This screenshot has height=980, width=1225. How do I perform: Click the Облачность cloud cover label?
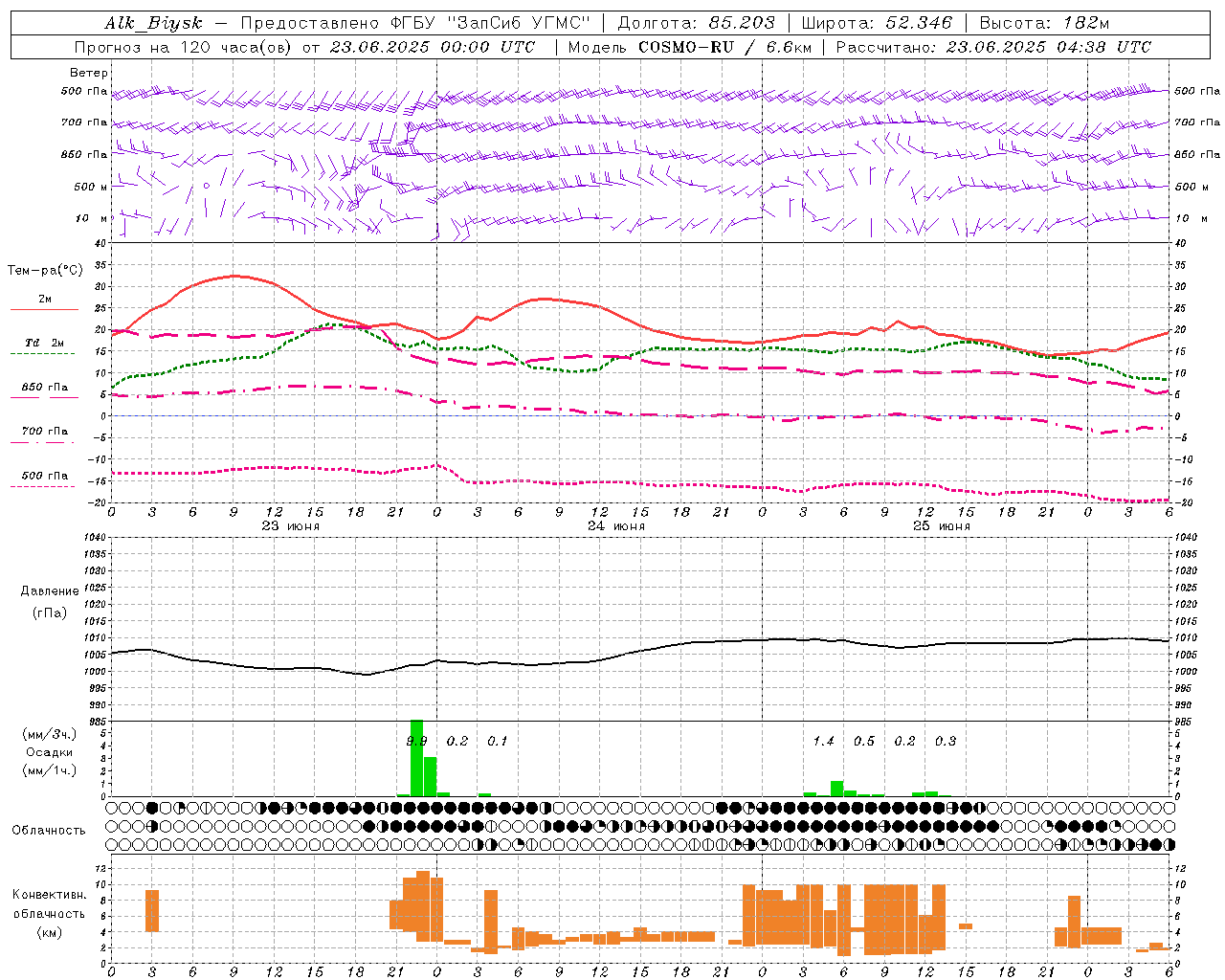point(49,831)
